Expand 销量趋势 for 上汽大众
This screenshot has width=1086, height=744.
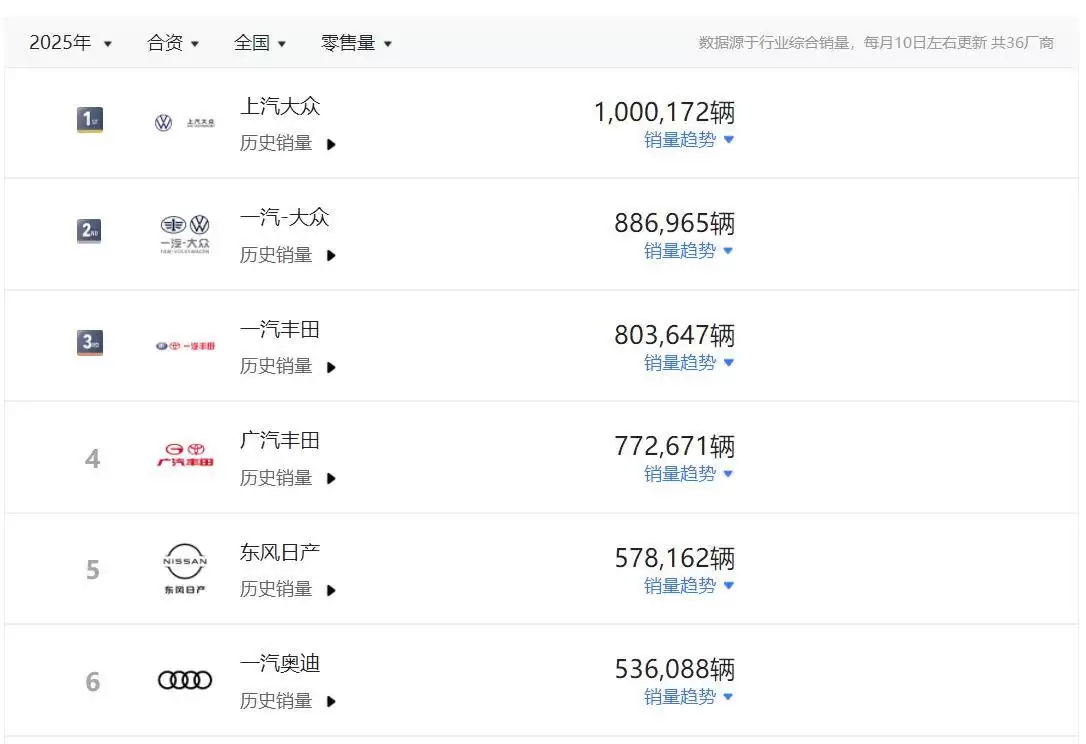tap(689, 140)
